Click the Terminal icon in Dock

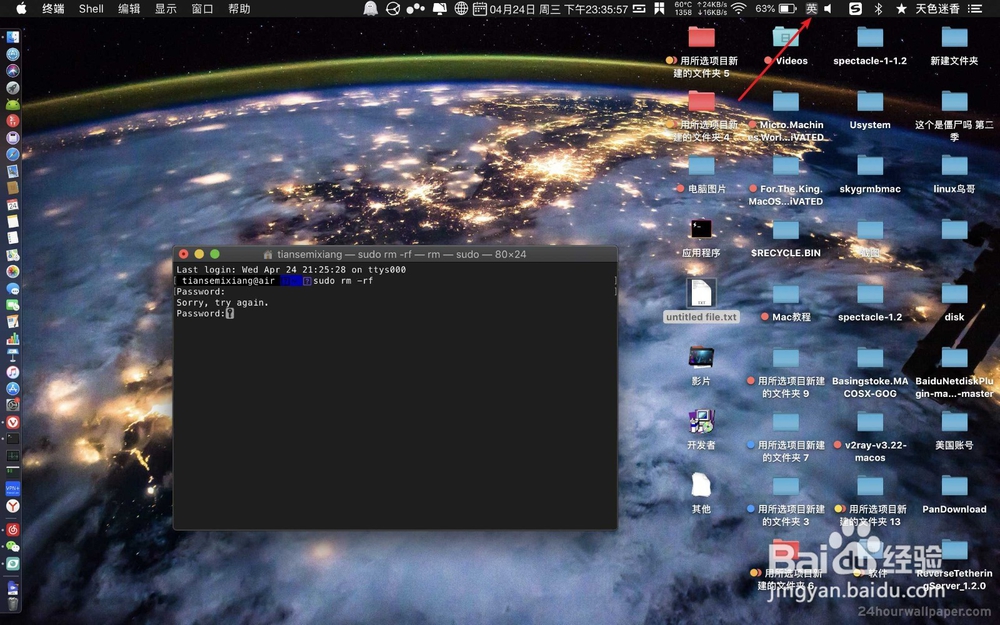coord(13,439)
